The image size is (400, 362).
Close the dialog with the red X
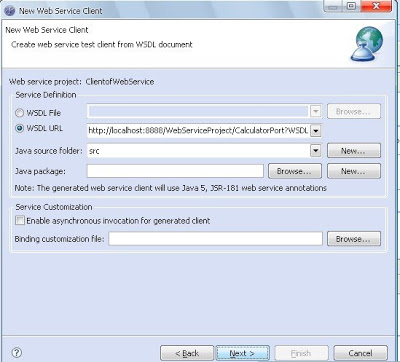pos(376,6)
